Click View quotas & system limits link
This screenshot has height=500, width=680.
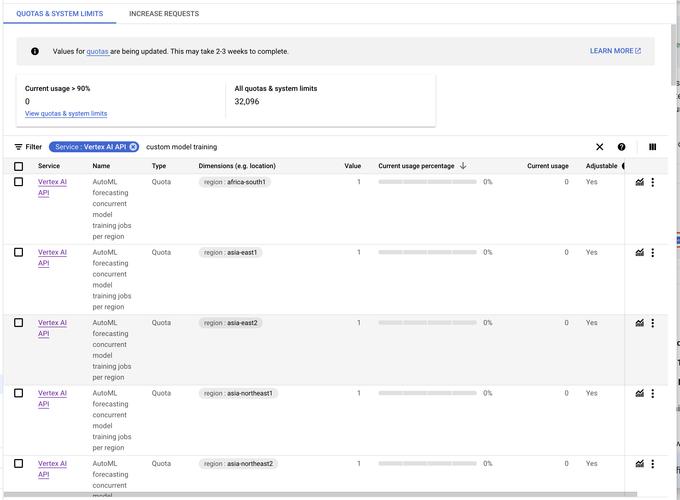pyautogui.click(x=66, y=114)
